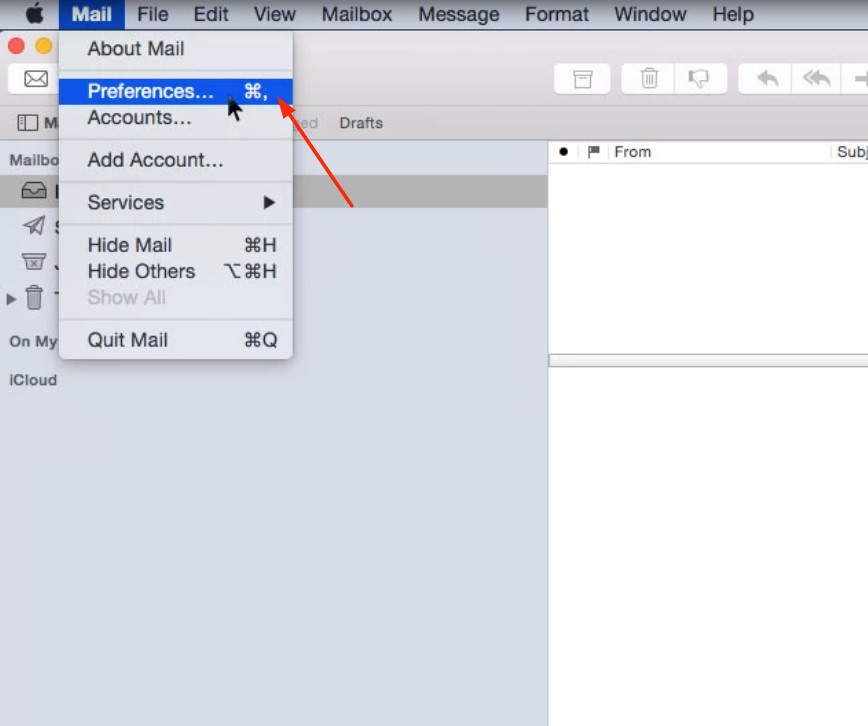
Task: Click the Reply All double-arrow icon
Action: pyautogui.click(x=817, y=78)
